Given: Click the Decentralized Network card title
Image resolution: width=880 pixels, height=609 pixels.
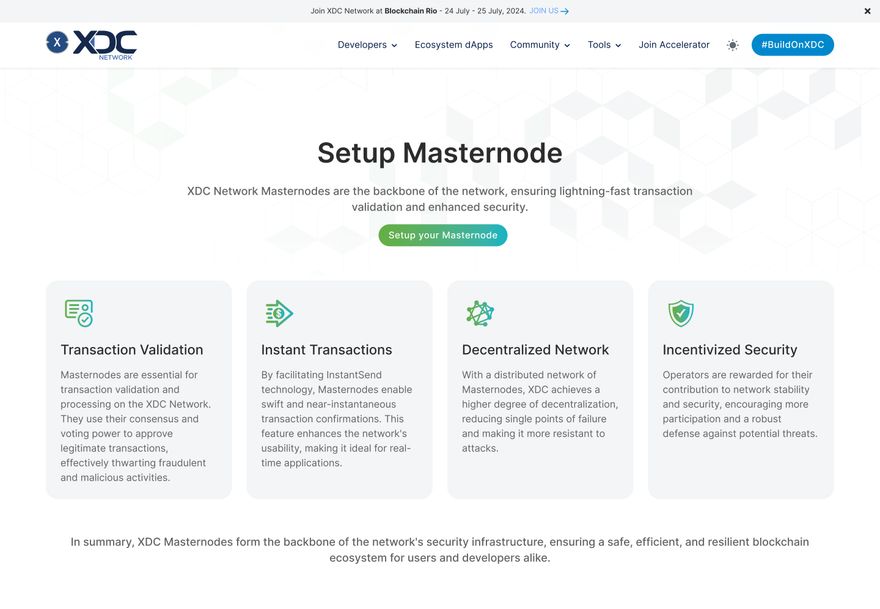Looking at the screenshot, I should click(x=535, y=350).
